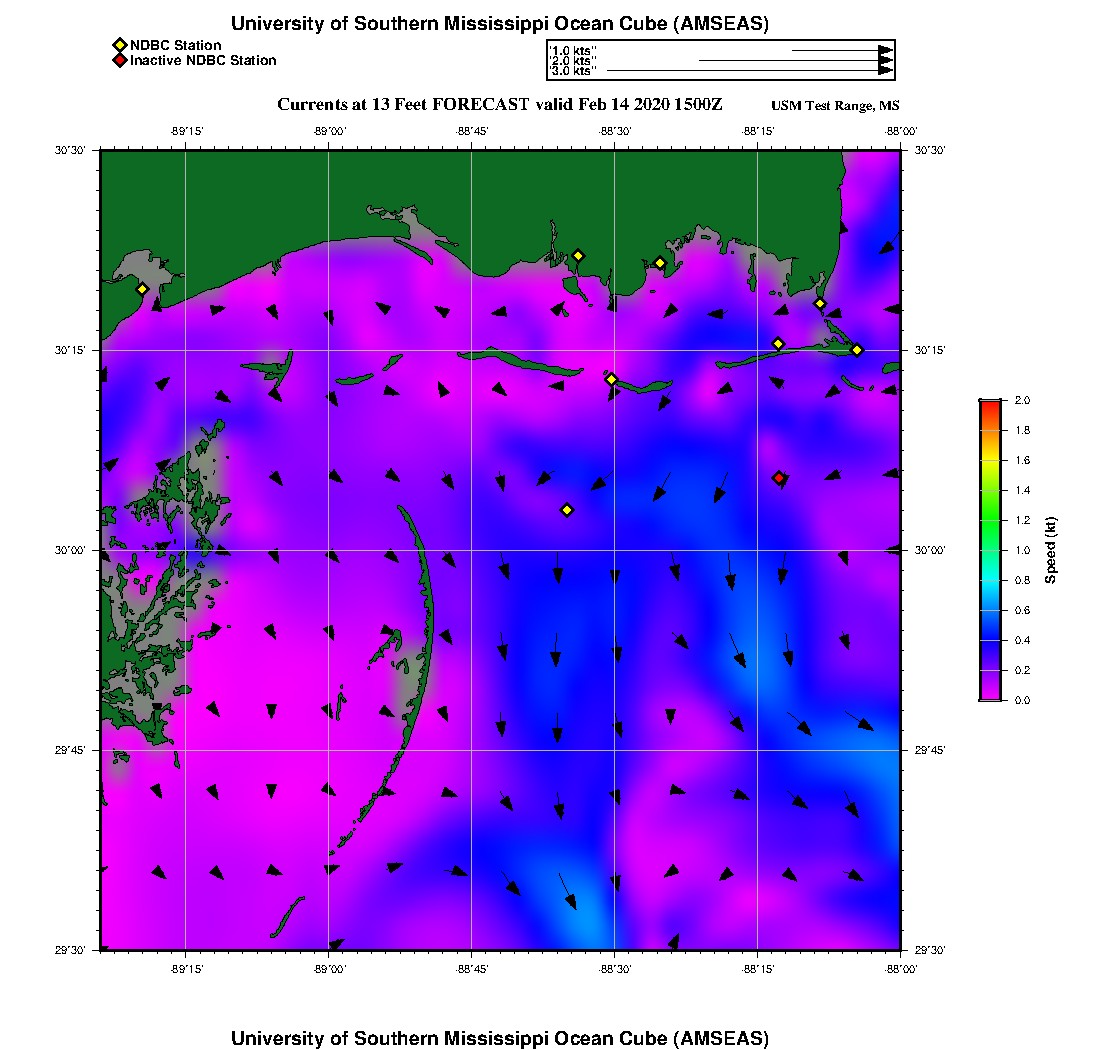Click the red diamond icon in the legend
Image resolution: width=1100 pixels, height=1050 pixels.
(x=119, y=61)
